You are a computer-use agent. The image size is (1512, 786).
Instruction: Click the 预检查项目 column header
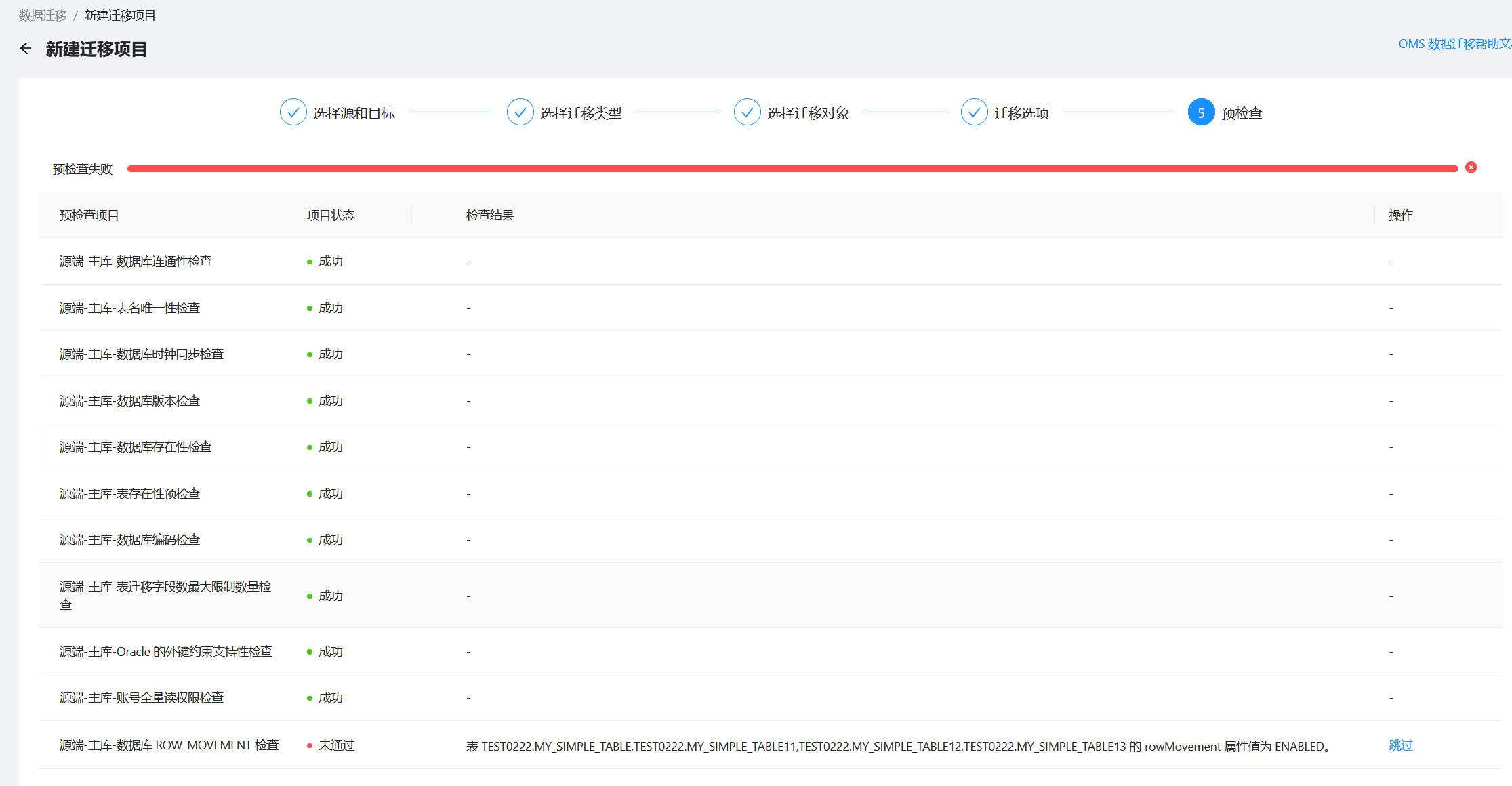click(89, 215)
